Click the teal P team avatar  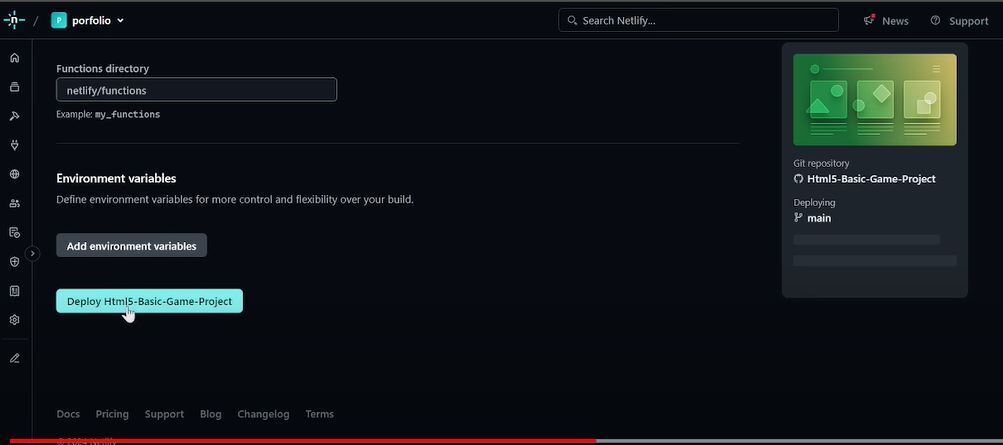(x=59, y=20)
